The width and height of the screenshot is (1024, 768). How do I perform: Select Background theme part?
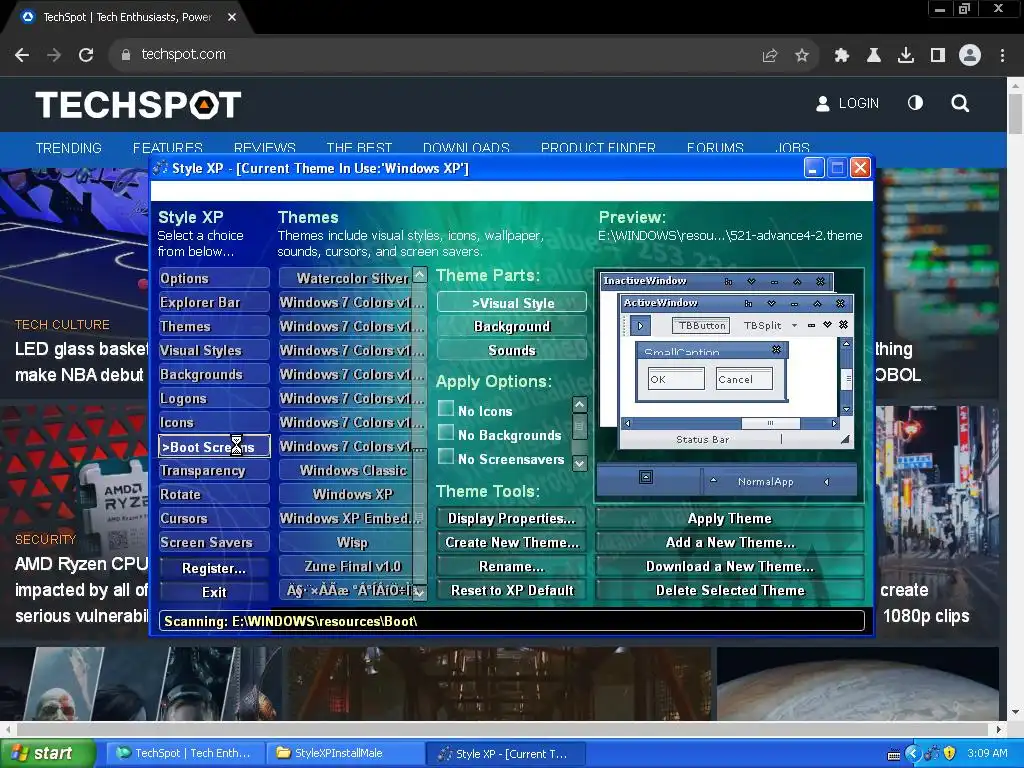click(x=512, y=327)
